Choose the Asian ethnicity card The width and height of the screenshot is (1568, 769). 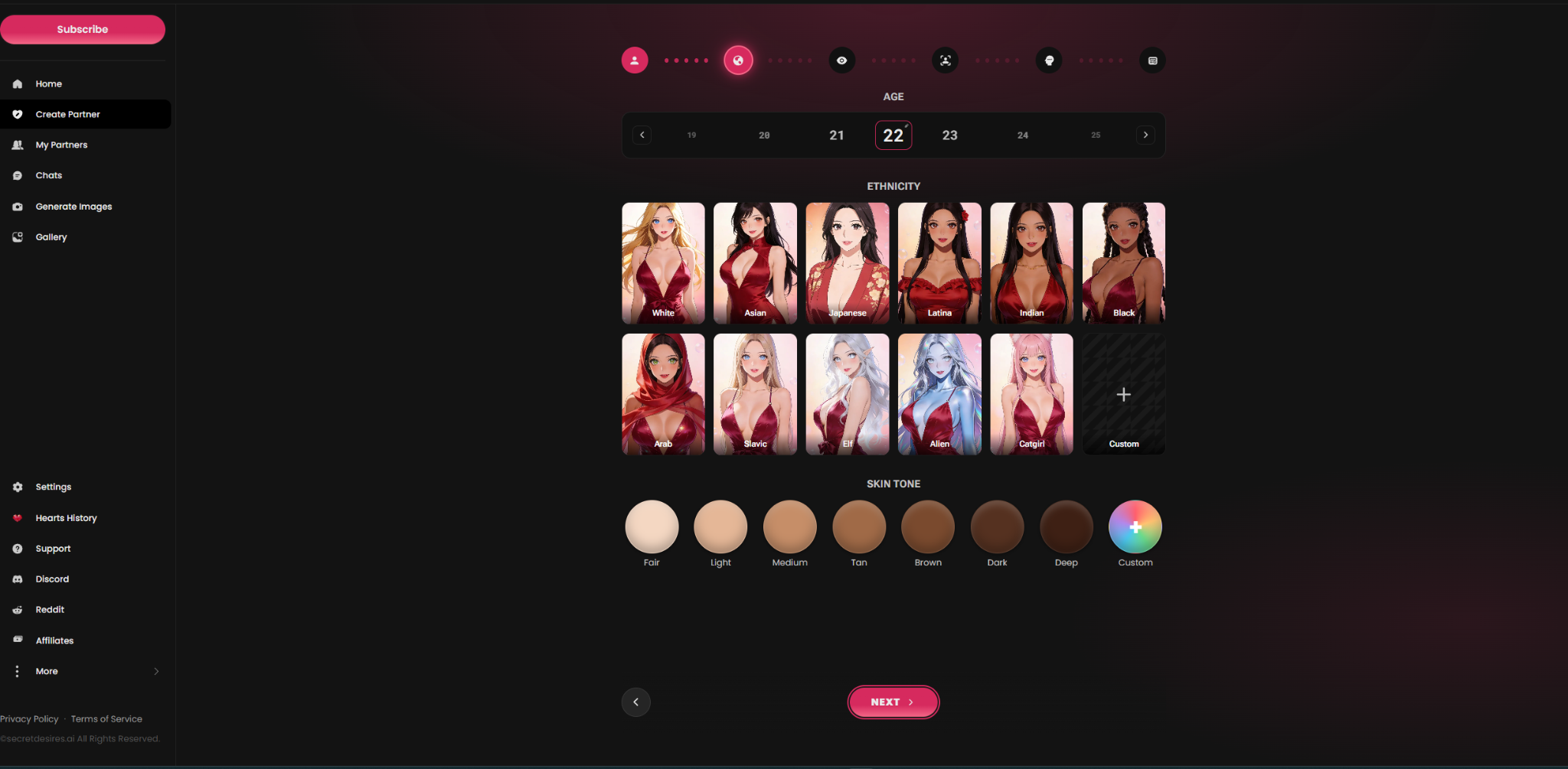coord(755,263)
